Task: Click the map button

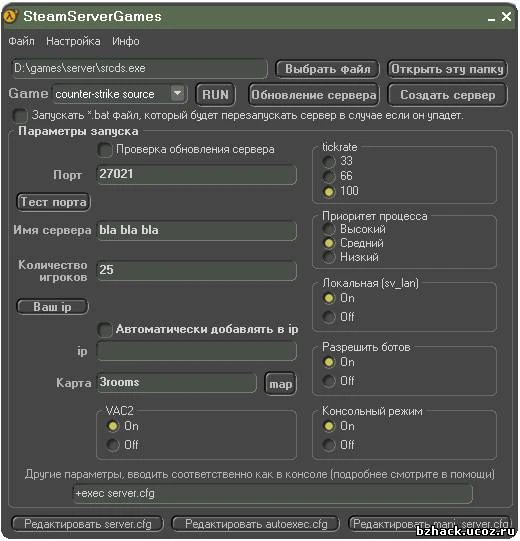Action: [280, 384]
